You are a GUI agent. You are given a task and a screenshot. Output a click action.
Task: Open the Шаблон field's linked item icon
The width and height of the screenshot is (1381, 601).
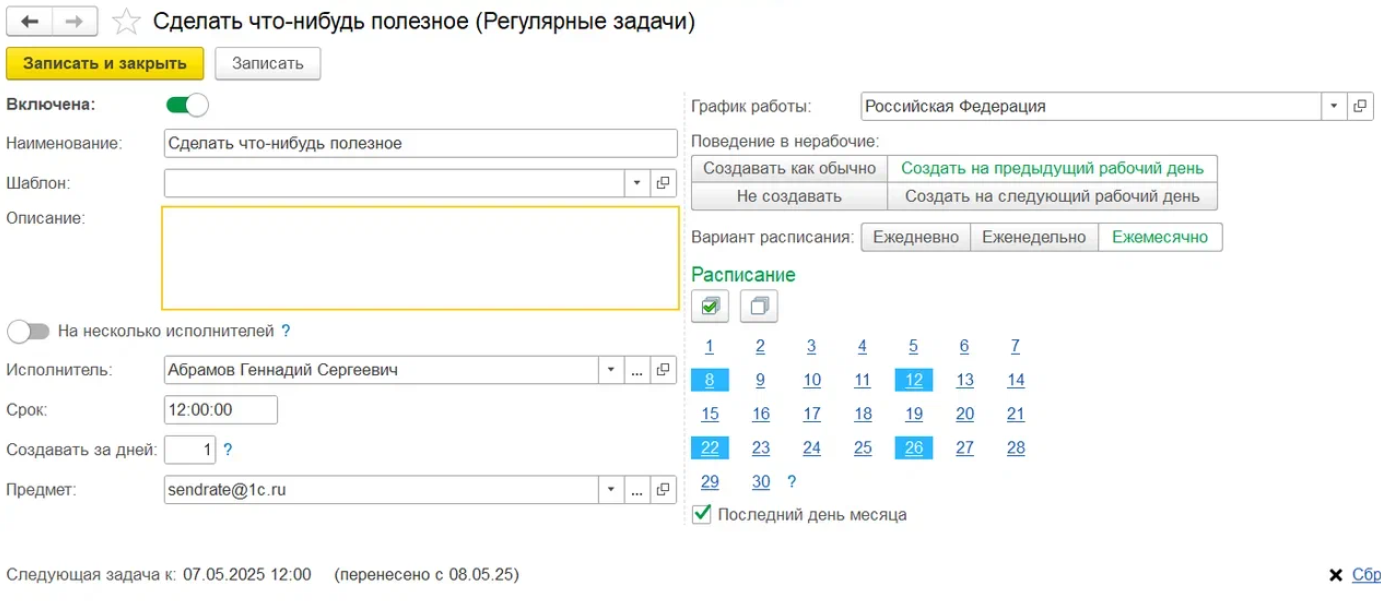click(663, 183)
